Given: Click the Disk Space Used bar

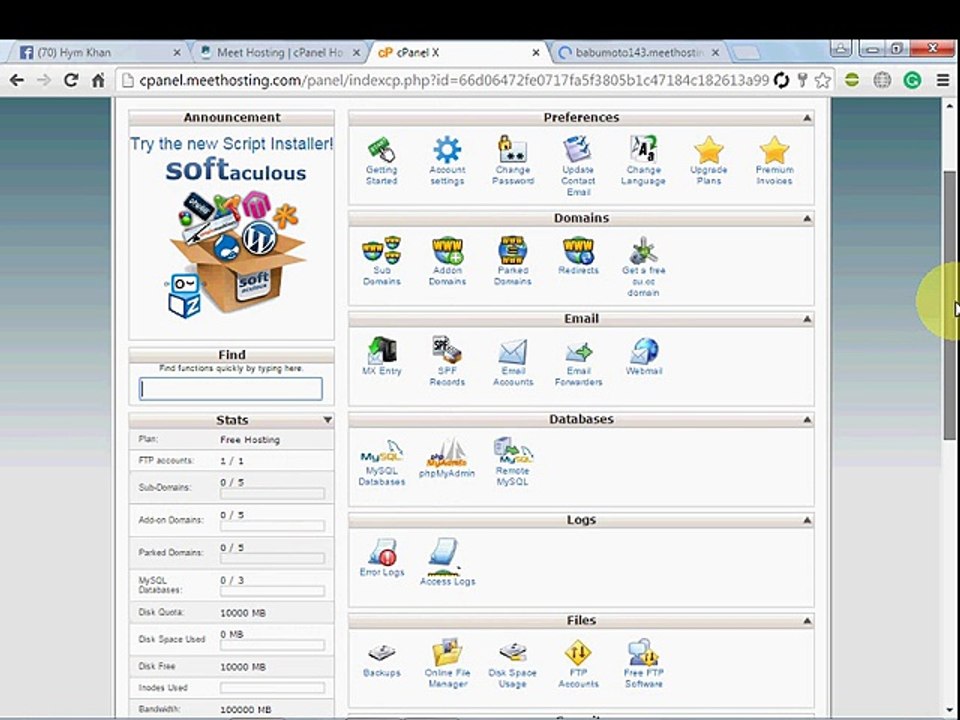Looking at the screenshot, I should pos(272,645).
